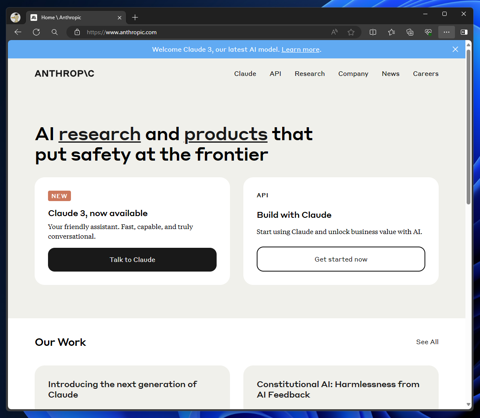Open the News navigation item

click(x=390, y=74)
